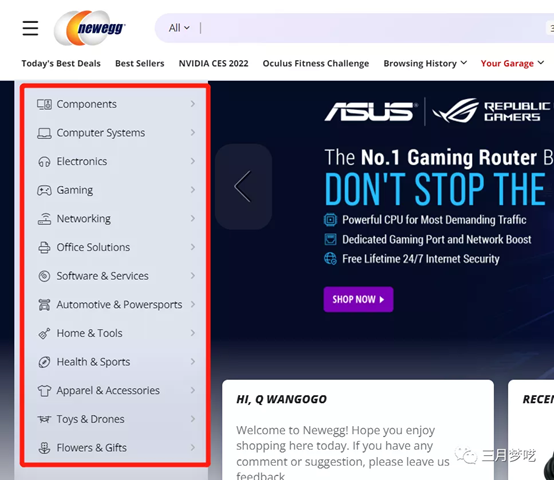This screenshot has width=554, height=480.
Task: Click the Components category icon
Action: [x=44, y=104]
